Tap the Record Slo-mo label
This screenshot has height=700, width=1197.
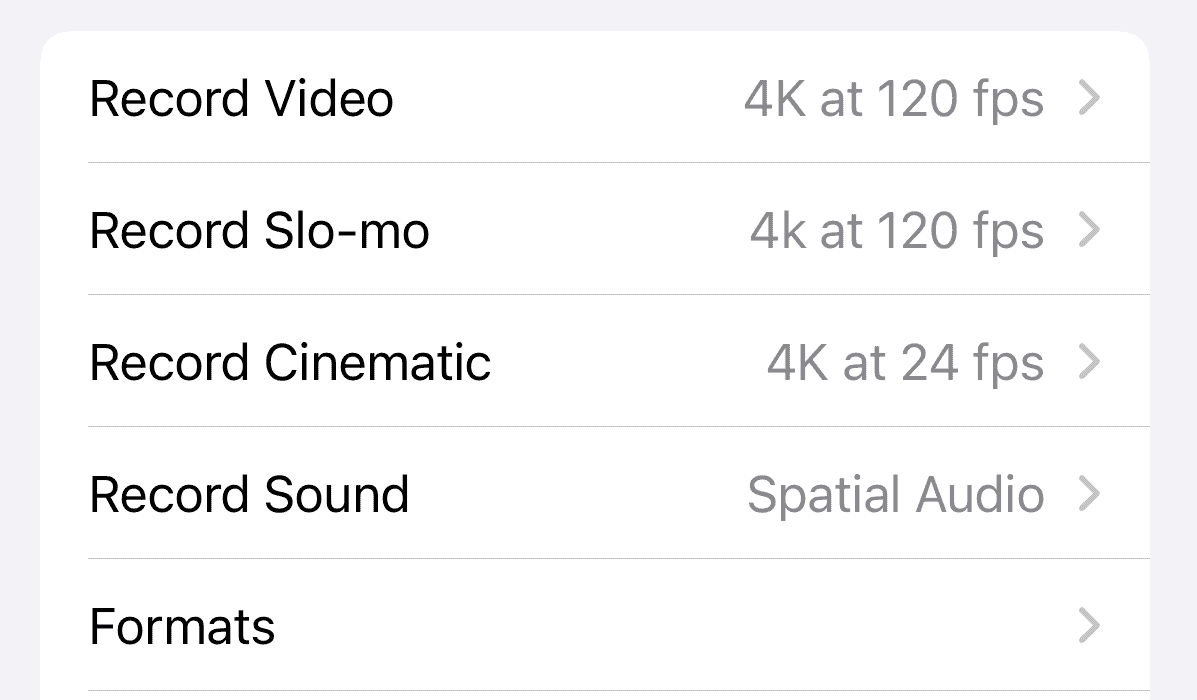click(259, 231)
